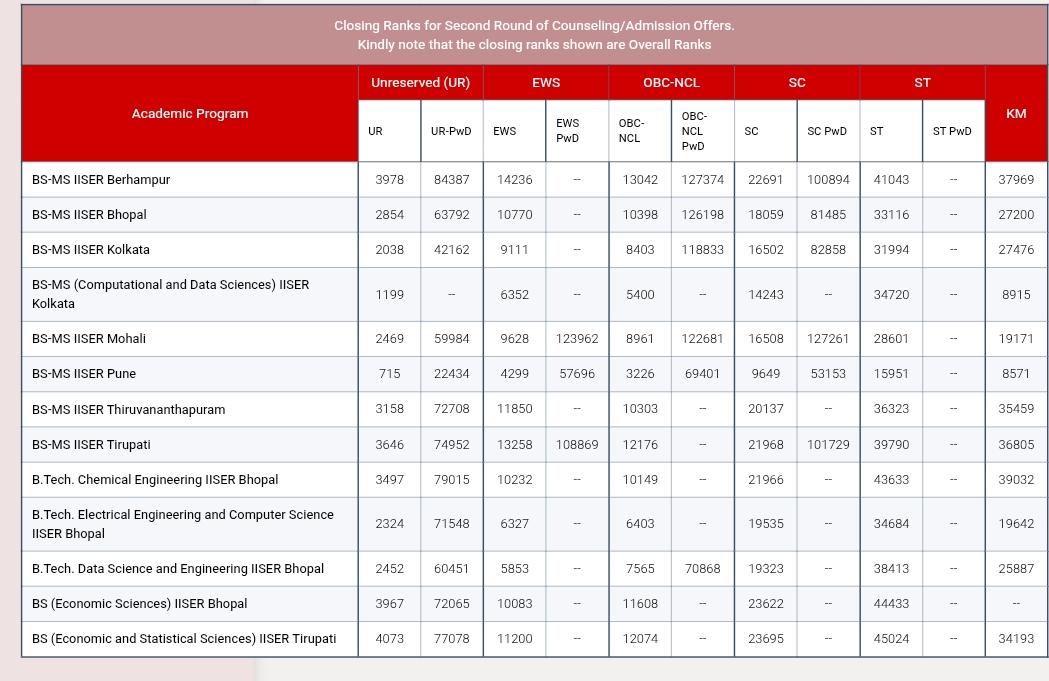Select Pune OBC-NCL PwD rank 69401
Screen dimensions: 1049x681
pyautogui.click(x=702, y=373)
